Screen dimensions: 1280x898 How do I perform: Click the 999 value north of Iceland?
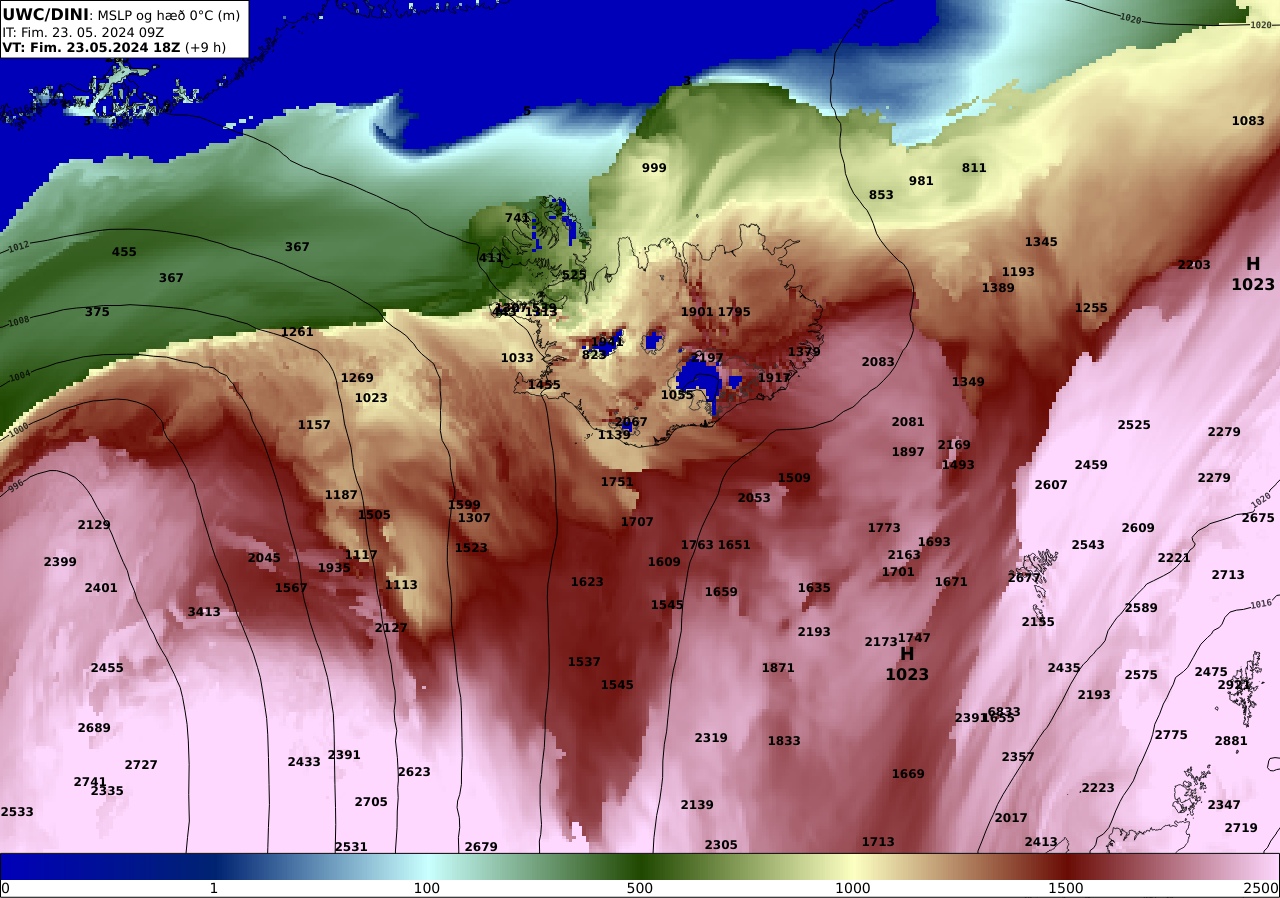(x=654, y=168)
